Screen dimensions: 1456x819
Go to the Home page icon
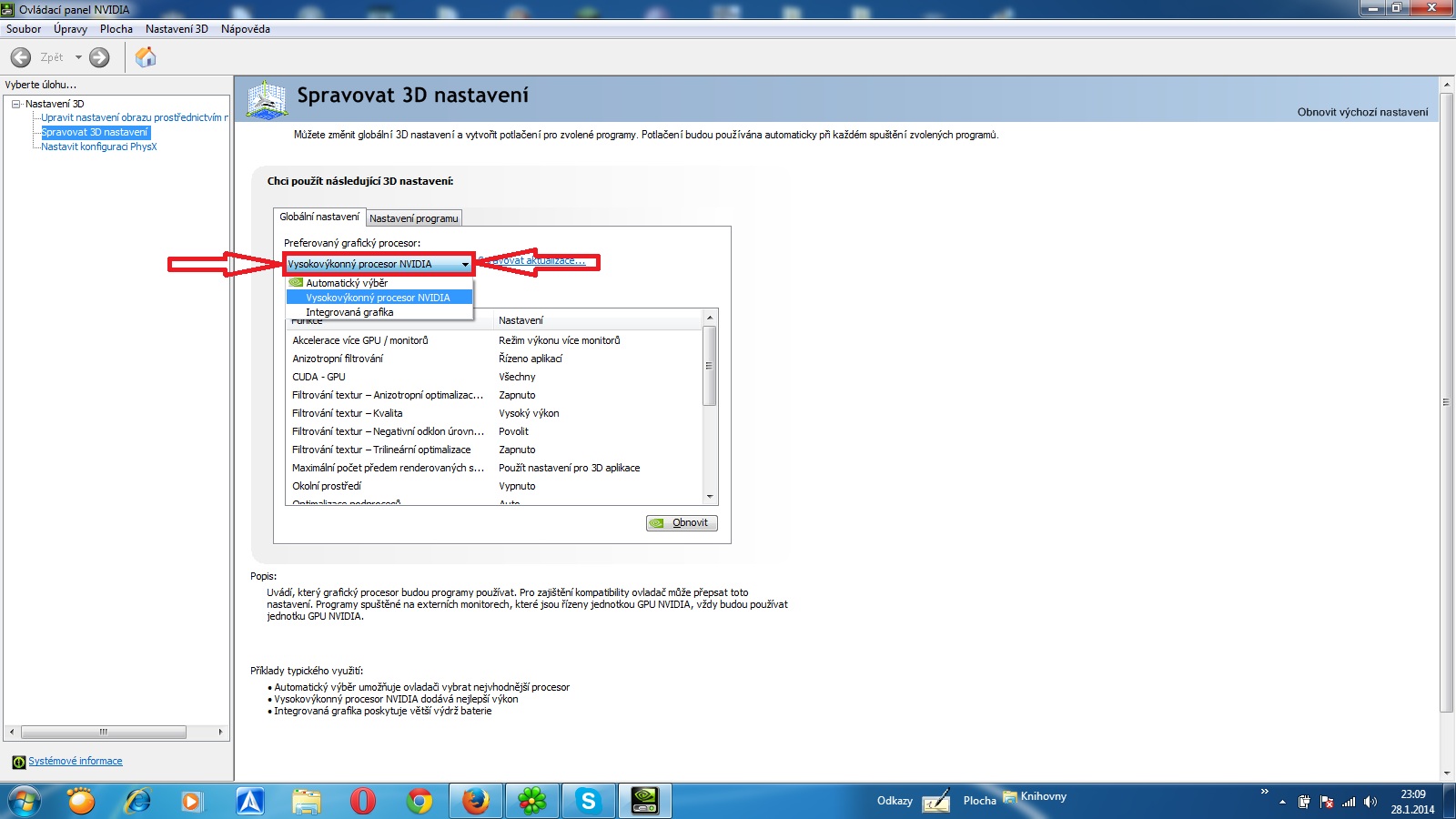pyautogui.click(x=146, y=57)
